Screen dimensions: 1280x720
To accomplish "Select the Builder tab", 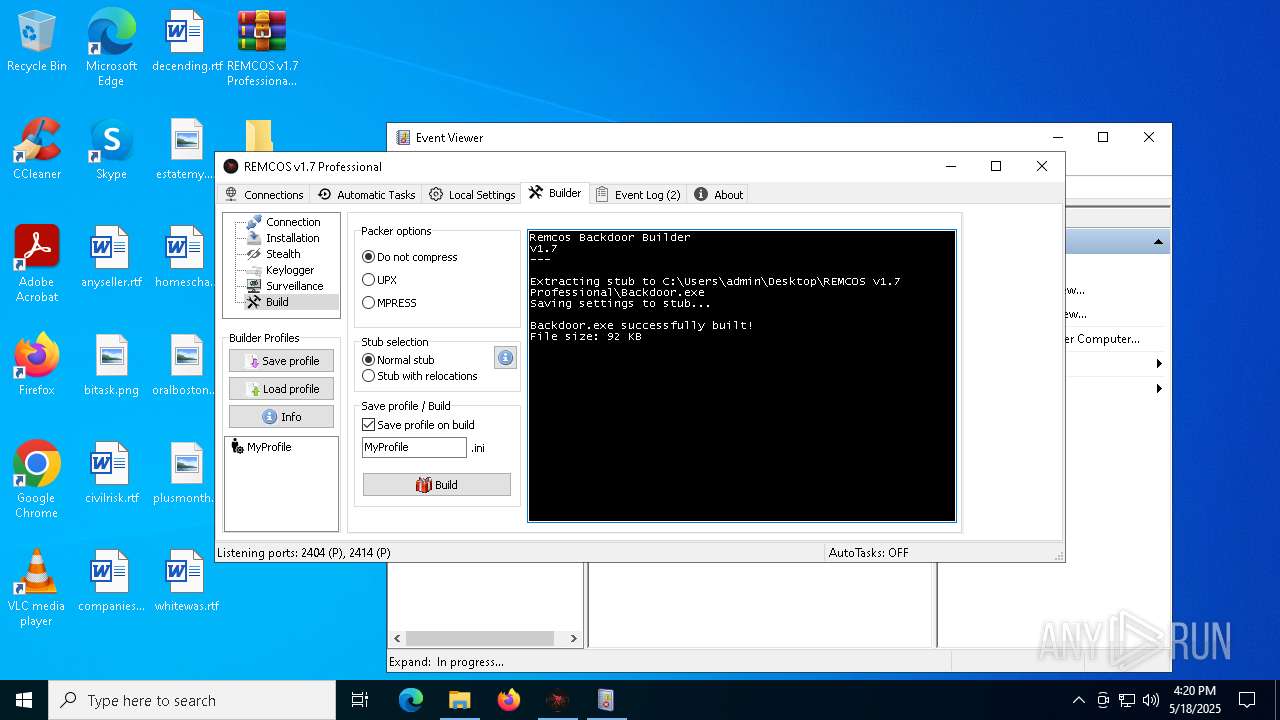I will (555, 193).
